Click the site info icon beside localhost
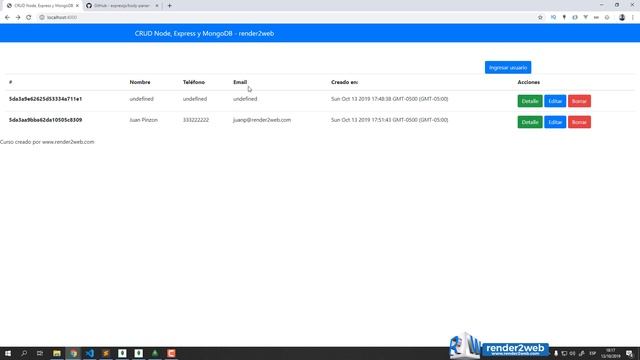 click(x=42, y=18)
